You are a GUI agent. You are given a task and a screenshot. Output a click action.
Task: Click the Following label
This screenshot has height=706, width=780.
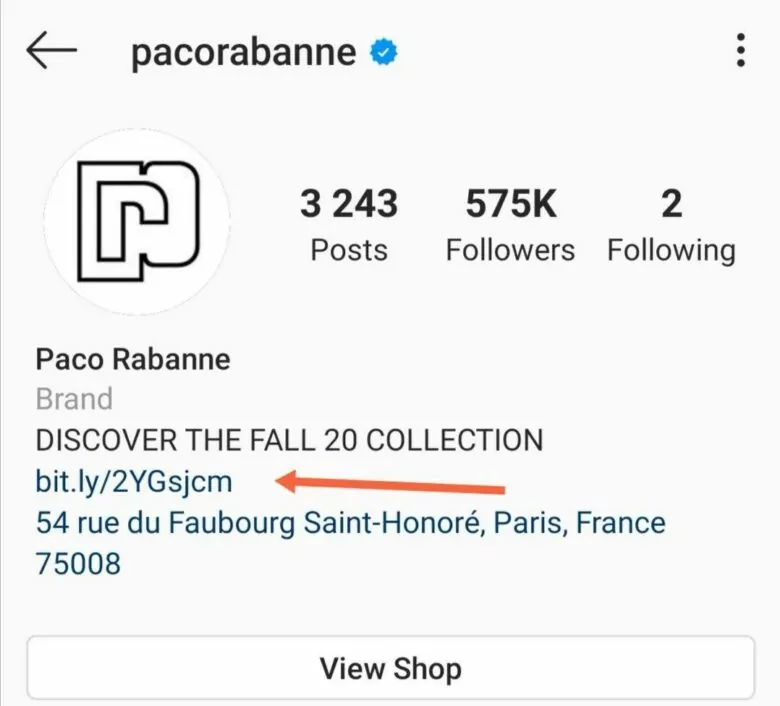point(672,251)
